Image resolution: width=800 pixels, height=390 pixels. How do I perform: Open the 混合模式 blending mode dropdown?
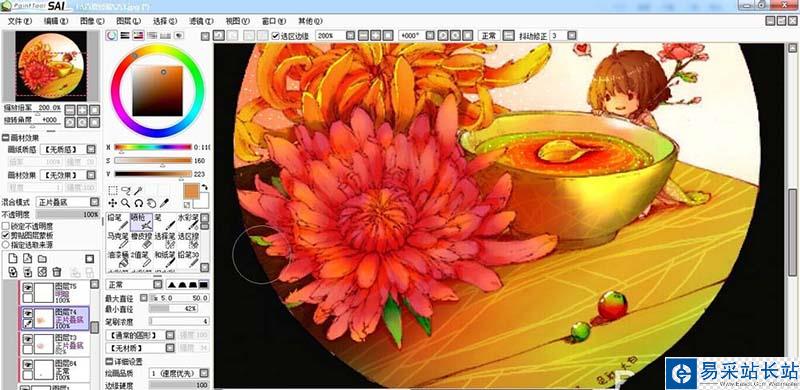(x=94, y=202)
